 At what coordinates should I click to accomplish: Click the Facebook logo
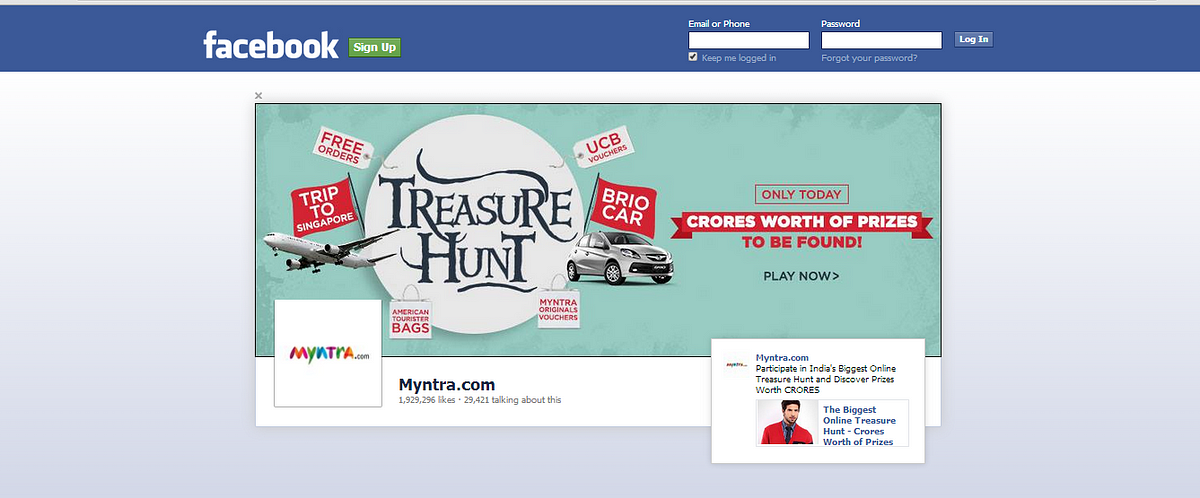tap(271, 45)
